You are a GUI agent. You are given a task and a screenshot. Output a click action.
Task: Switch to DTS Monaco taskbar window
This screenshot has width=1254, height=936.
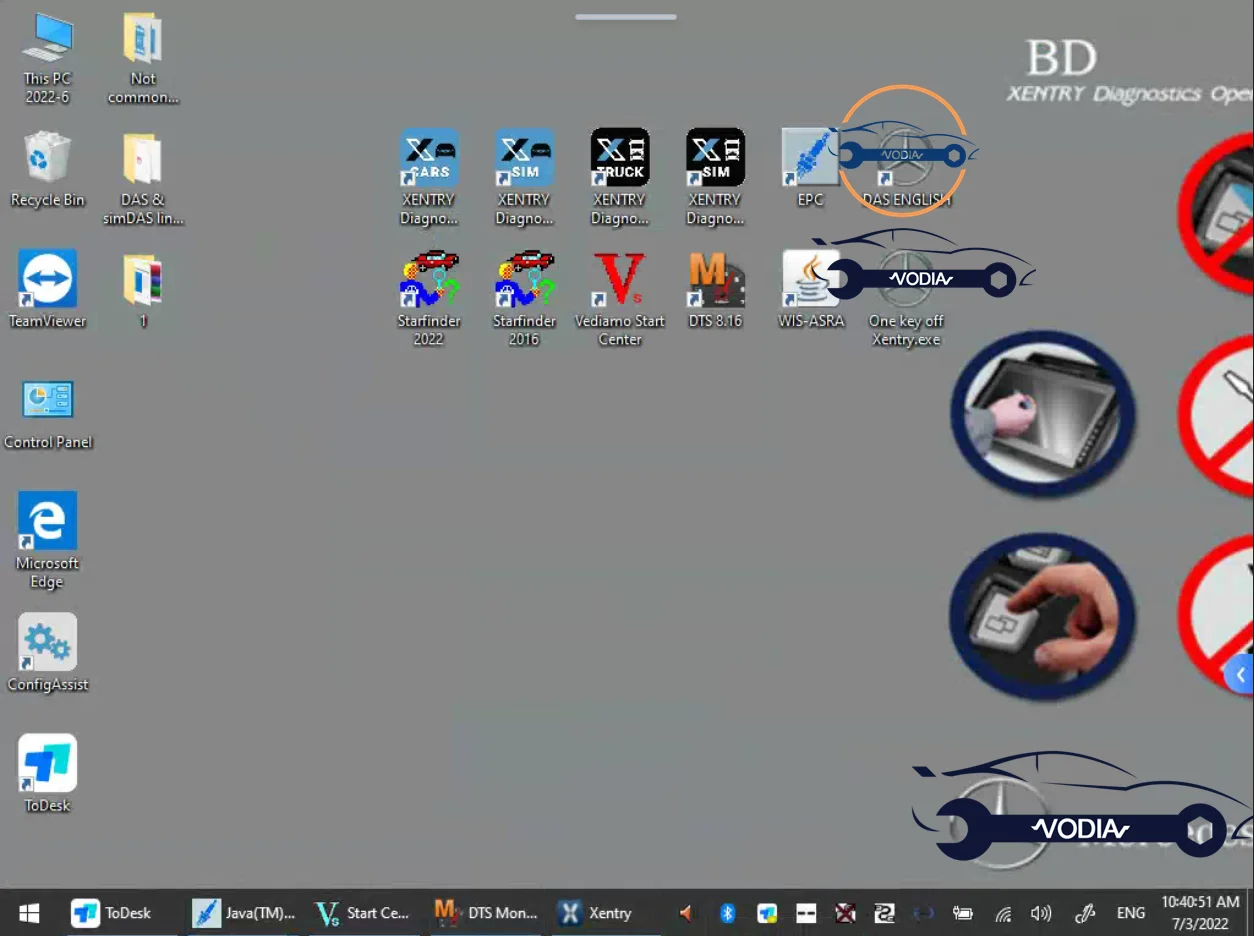coord(487,913)
